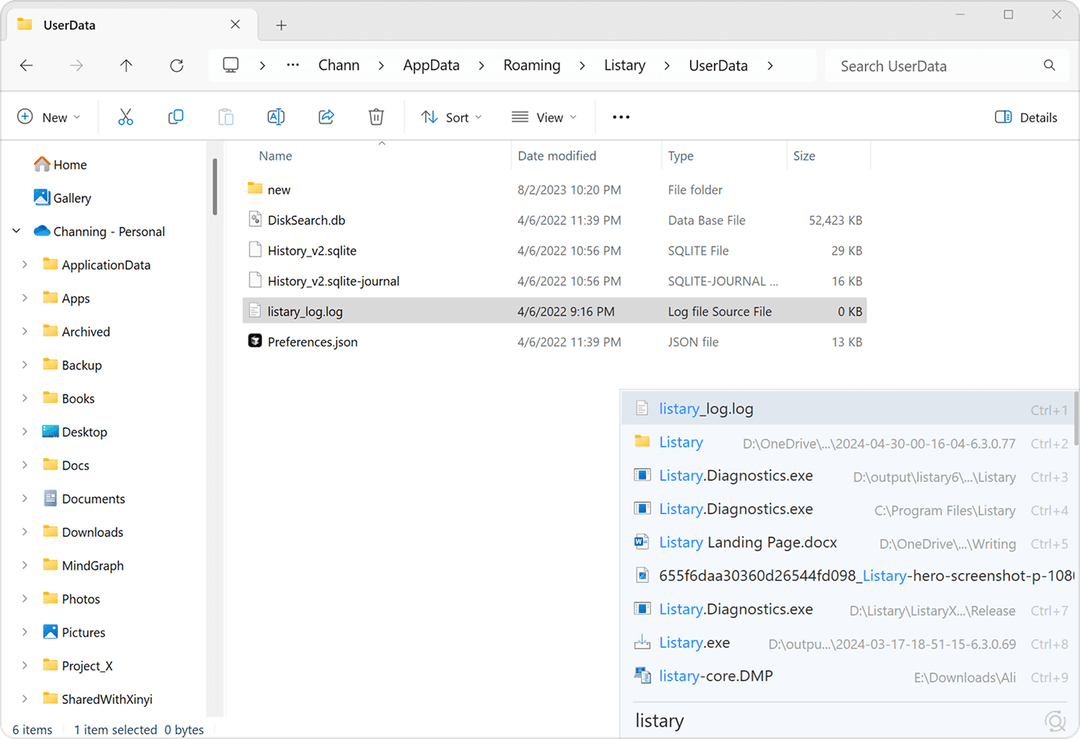Click the Search UserData field
This screenshot has height=739, width=1080.
coord(946,65)
